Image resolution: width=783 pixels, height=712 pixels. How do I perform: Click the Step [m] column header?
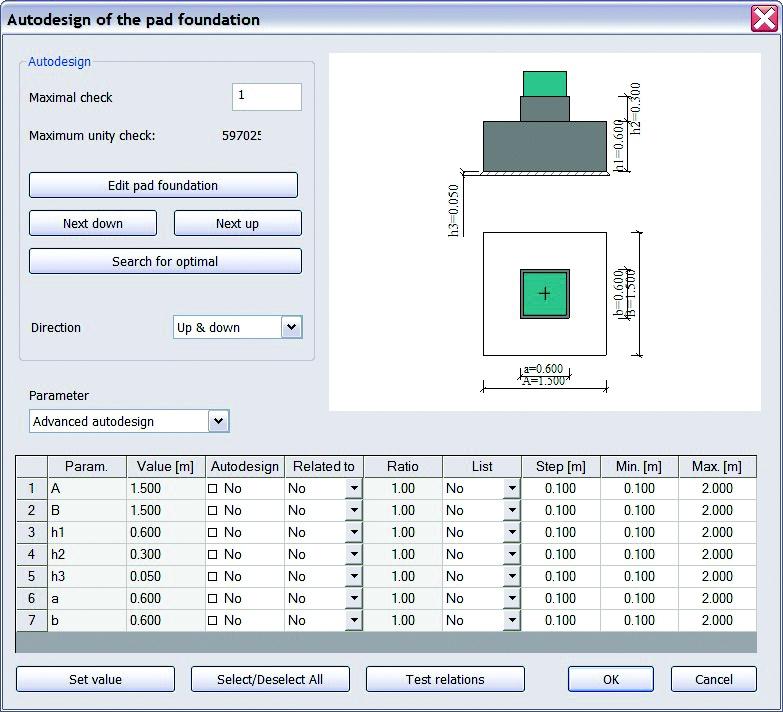tap(560, 467)
